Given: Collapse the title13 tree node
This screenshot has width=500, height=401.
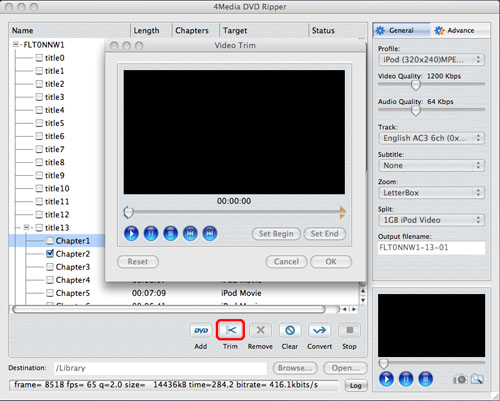Looking at the screenshot, I should pyautogui.click(x=26, y=228).
